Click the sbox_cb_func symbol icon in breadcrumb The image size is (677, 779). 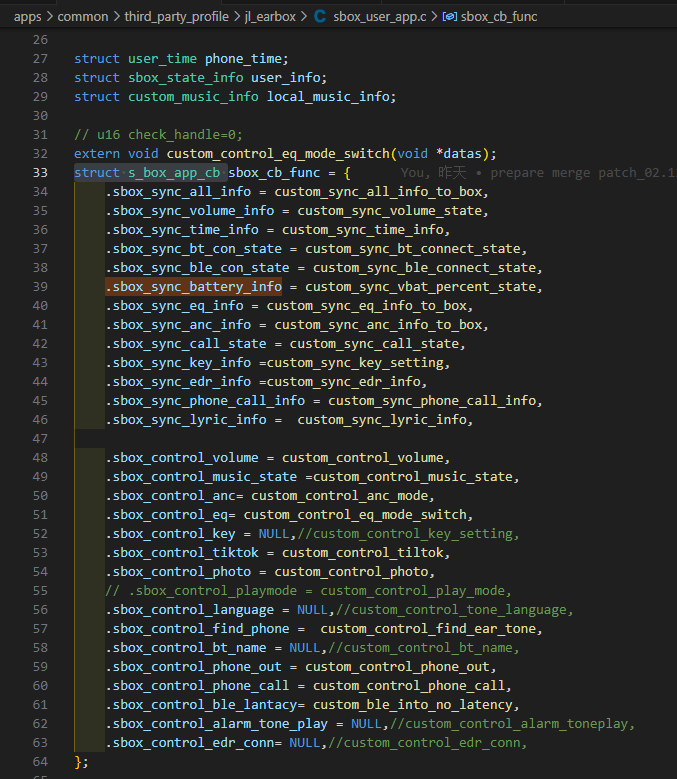pos(450,17)
